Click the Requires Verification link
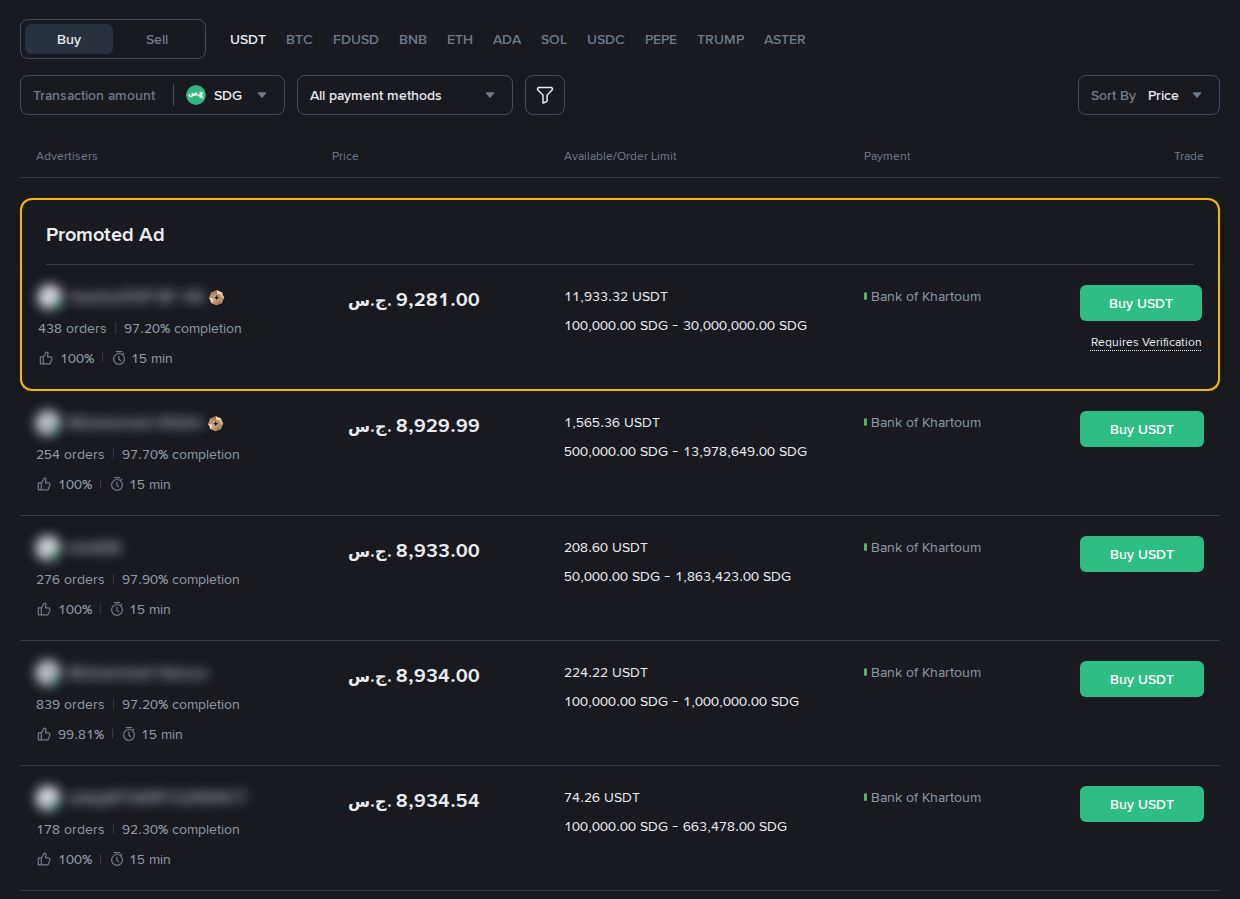 1146,342
